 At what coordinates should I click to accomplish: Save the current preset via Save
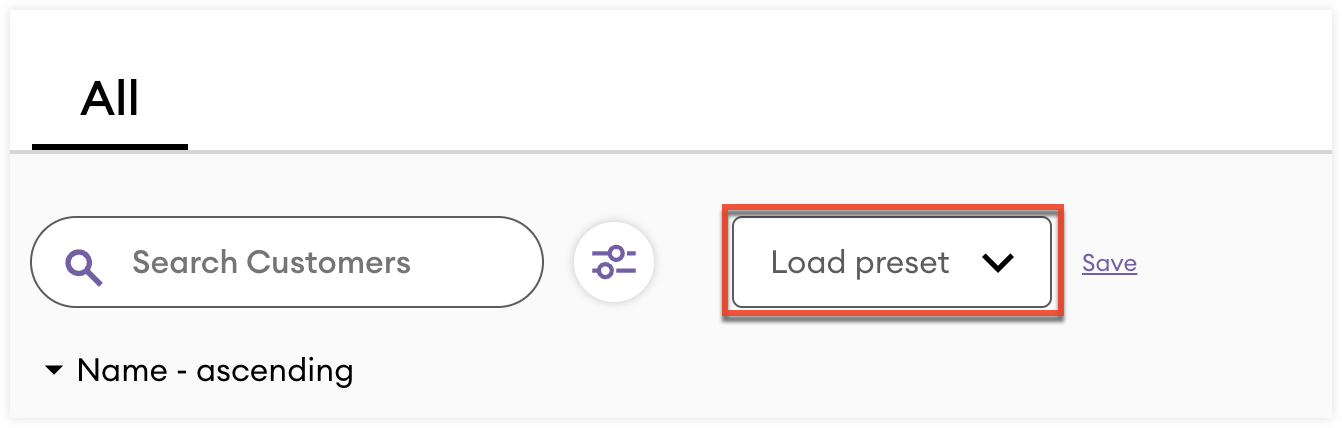point(1109,263)
